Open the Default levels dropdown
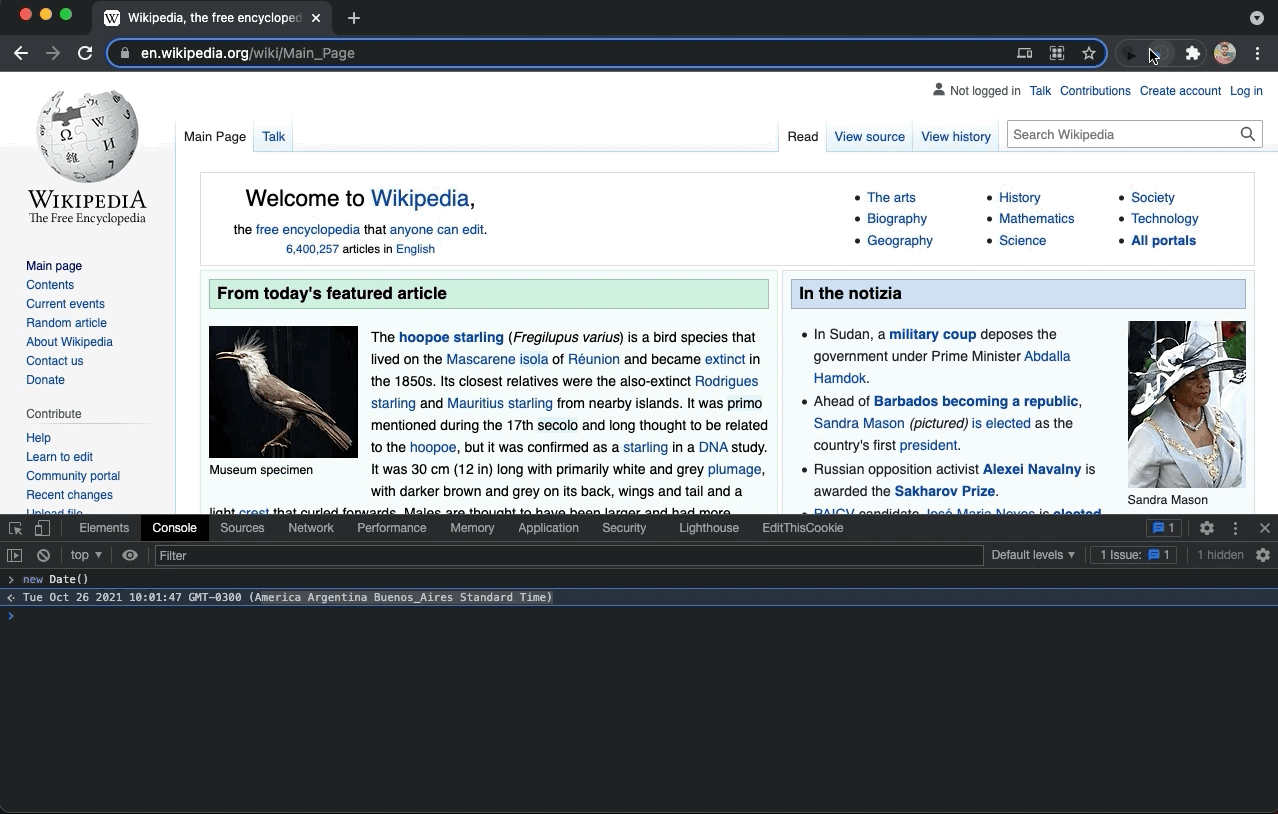 1033,555
